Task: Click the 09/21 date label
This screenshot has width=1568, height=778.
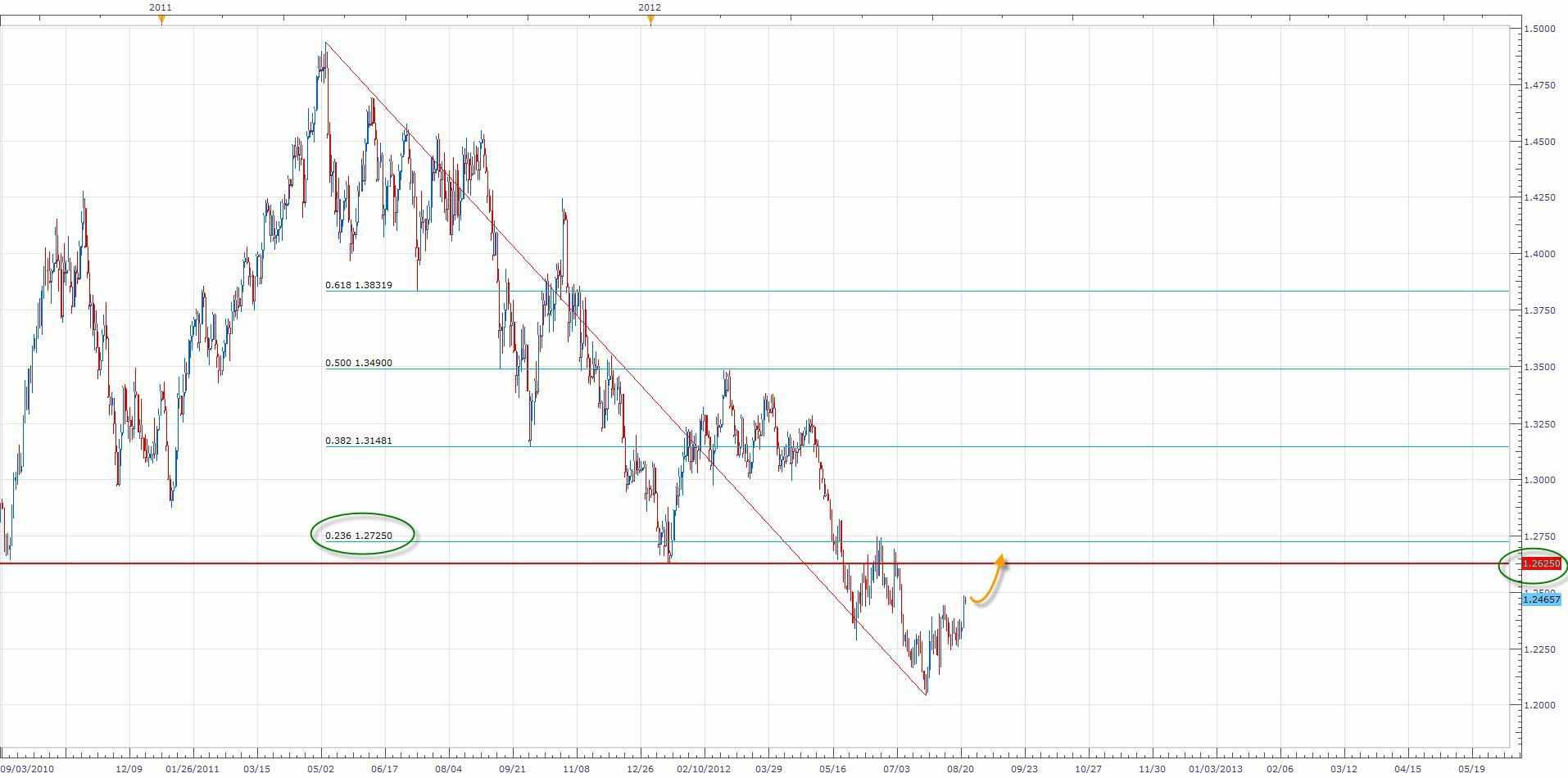Action: pos(513,769)
